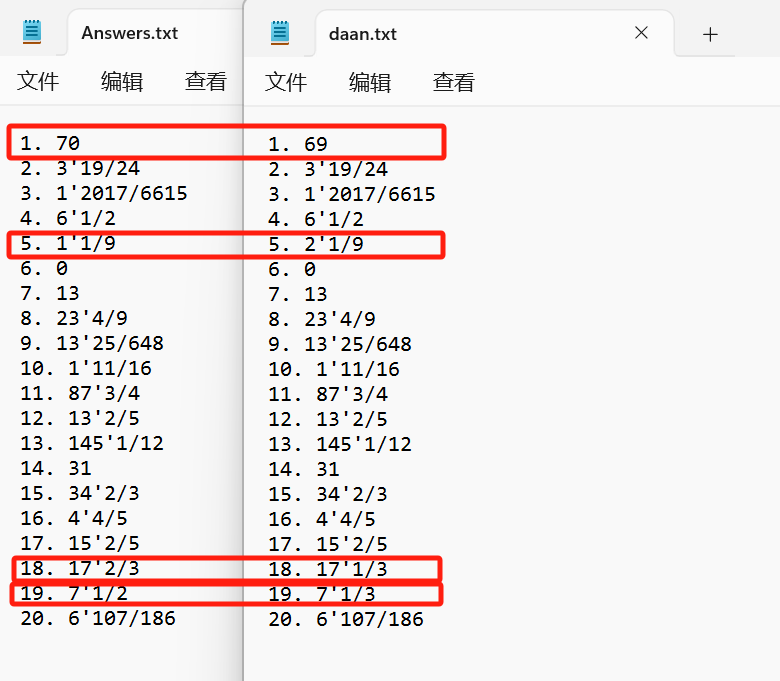The image size is (780, 681).
Task: Click line '20. 6'107/186' in daan.txt
Action: pyautogui.click(x=346, y=619)
